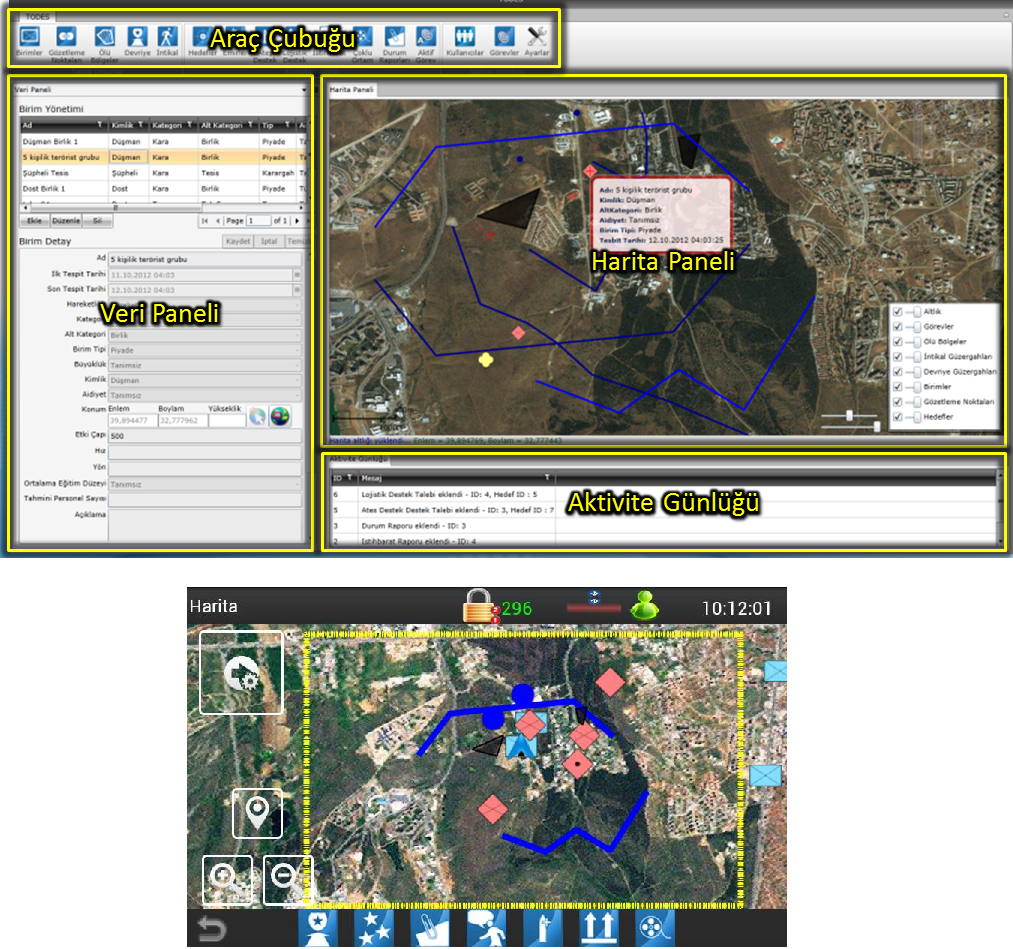Tap the zoom out magnifier on mobile map
Image resolution: width=1013 pixels, height=949 pixels.
tap(288, 880)
